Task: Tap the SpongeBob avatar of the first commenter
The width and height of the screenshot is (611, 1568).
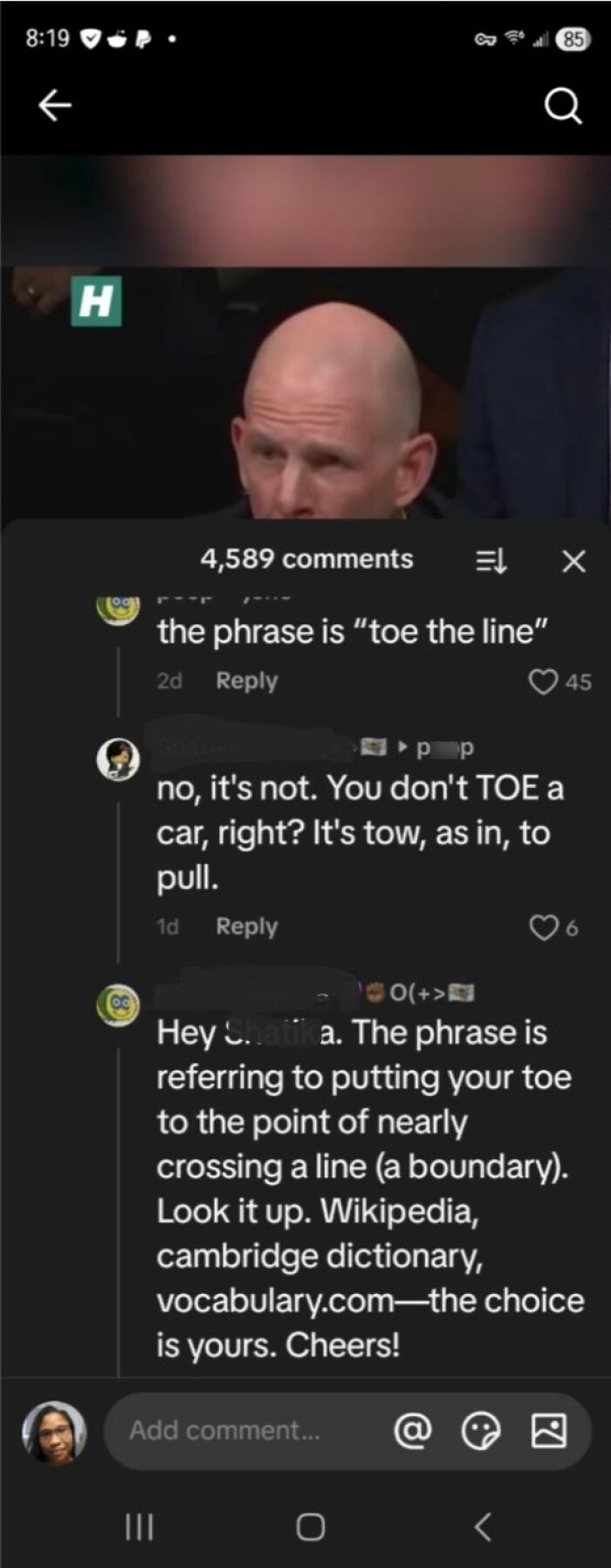Action: pos(118,602)
